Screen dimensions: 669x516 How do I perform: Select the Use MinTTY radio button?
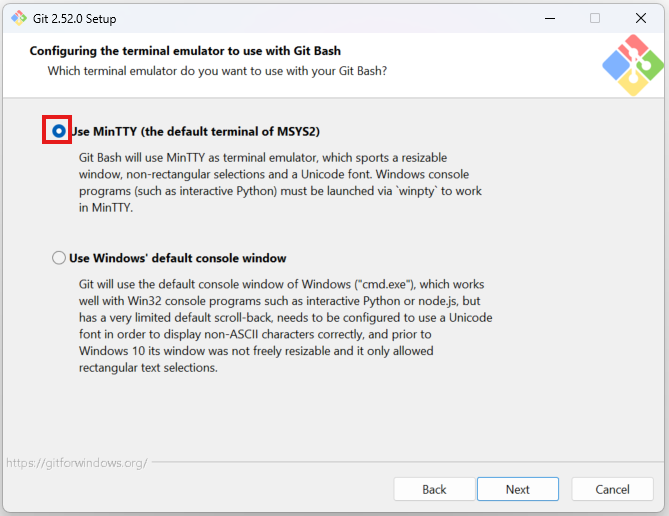pyautogui.click(x=59, y=131)
